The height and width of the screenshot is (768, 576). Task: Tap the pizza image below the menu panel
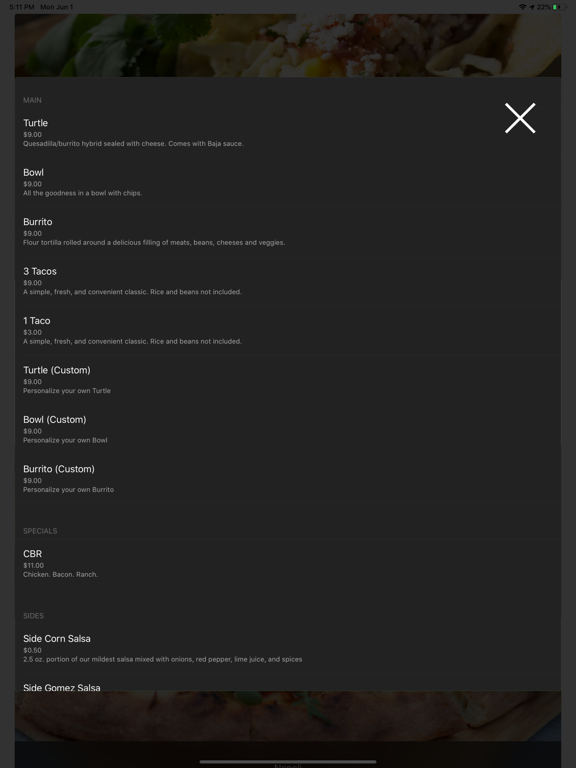288,716
